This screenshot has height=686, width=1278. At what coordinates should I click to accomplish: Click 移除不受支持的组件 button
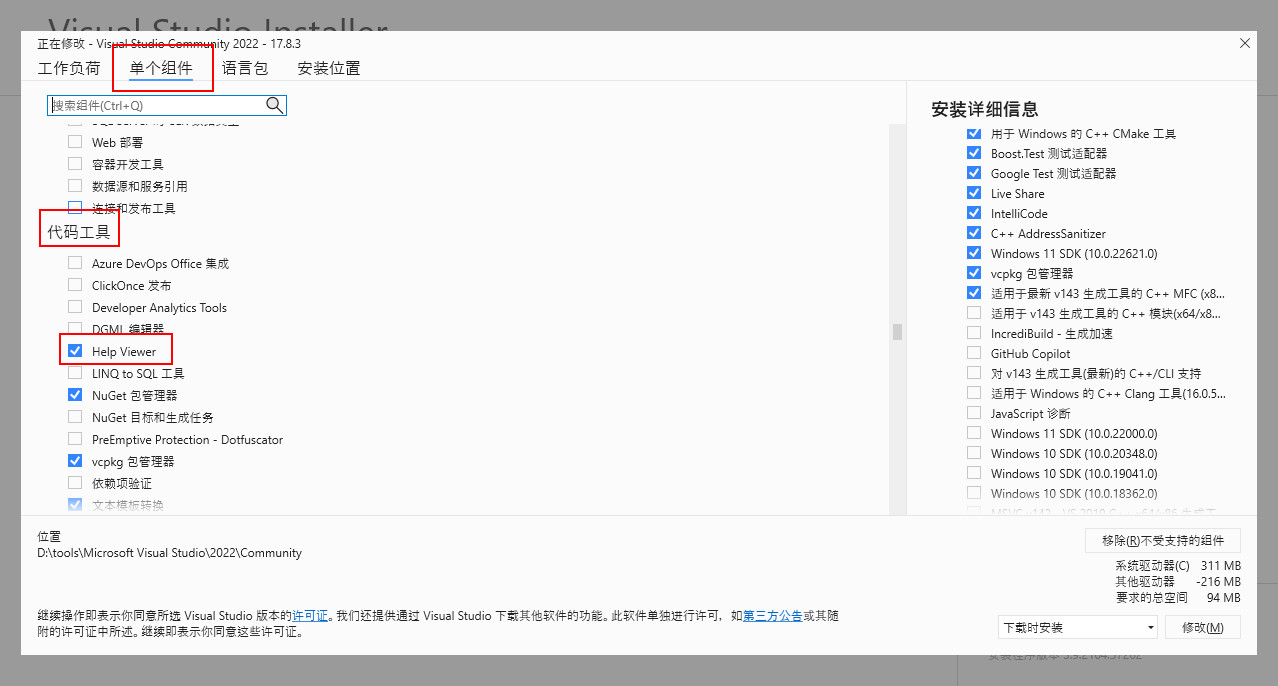(x=1163, y=540)
